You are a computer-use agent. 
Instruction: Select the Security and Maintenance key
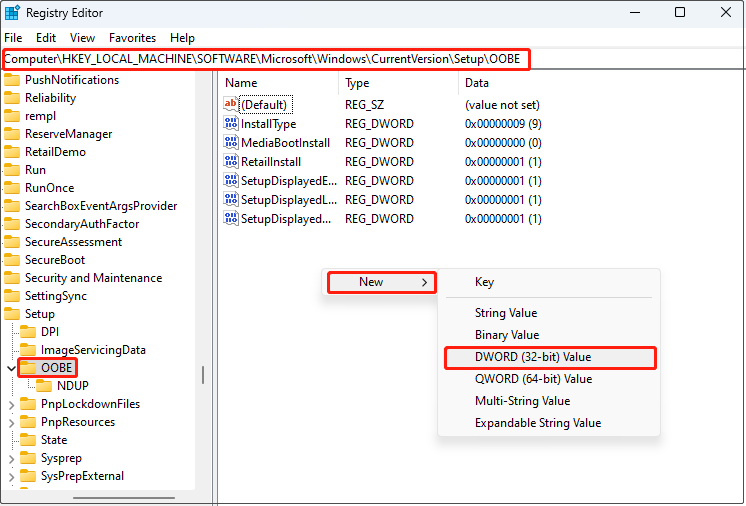tap(93, 278)
